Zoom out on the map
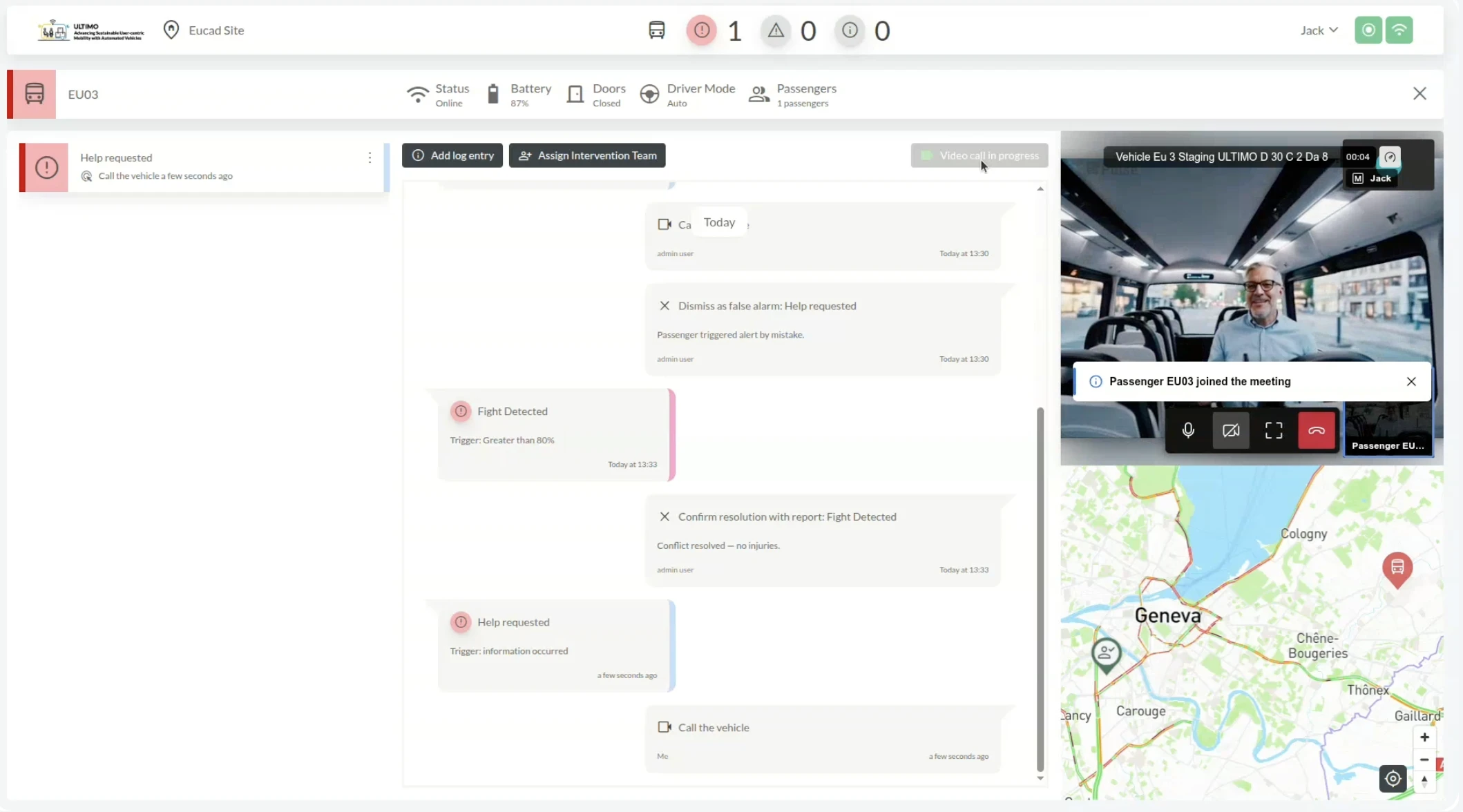 1424,759
